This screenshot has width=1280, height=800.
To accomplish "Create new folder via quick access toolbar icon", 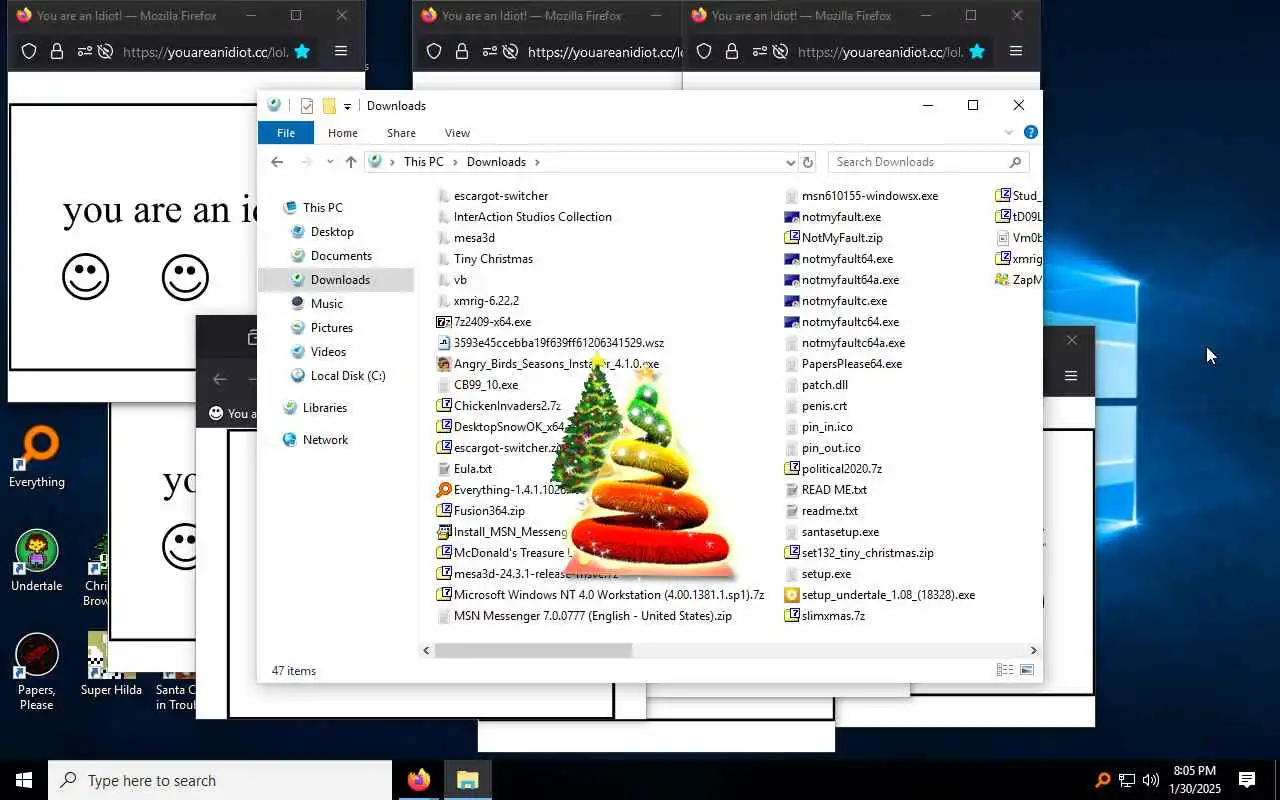I will pyautogui.click(x=328, y=106).
